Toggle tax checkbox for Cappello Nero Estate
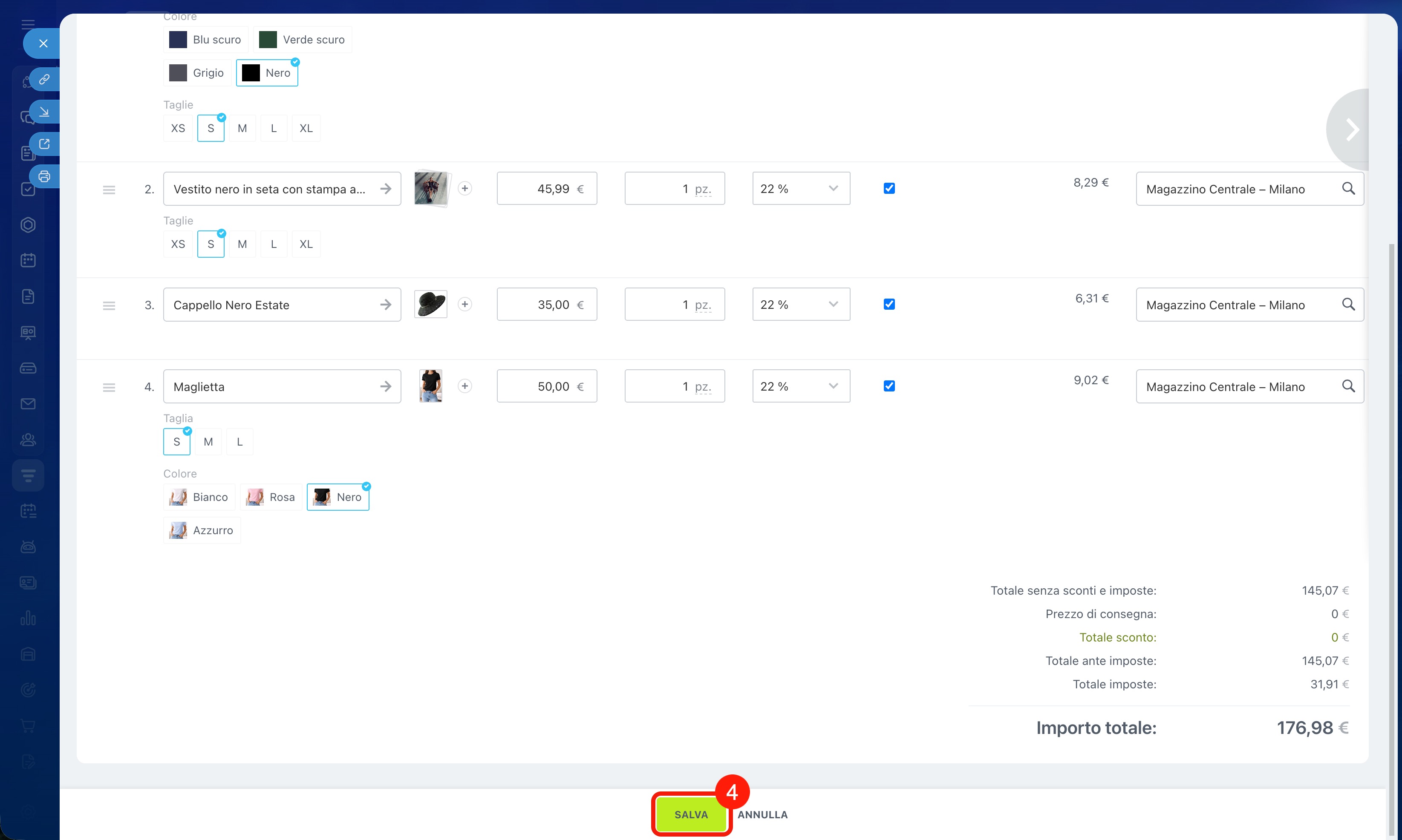This screenshot has width=1402, height=840. [889, 305]
